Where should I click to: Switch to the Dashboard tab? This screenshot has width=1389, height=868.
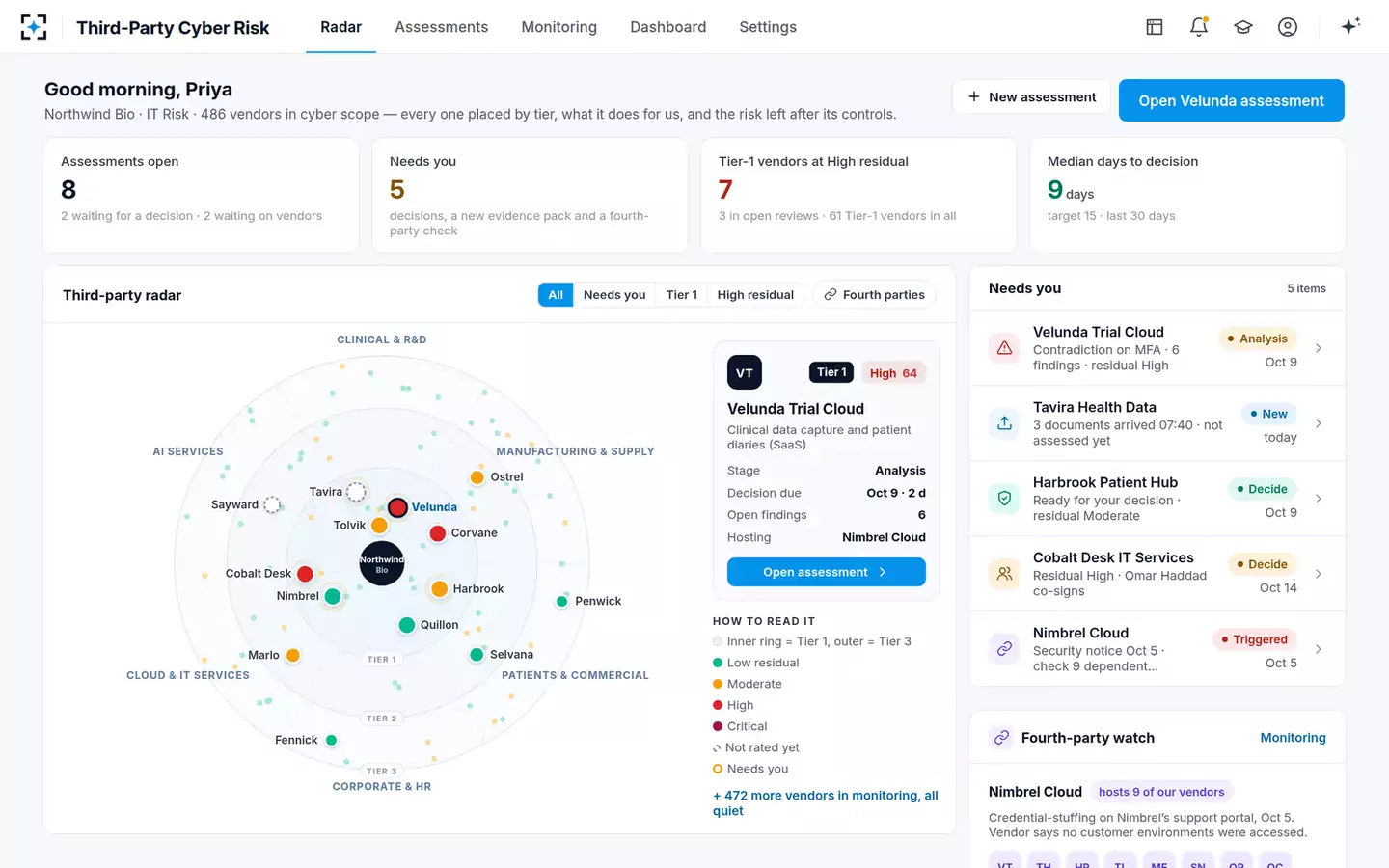point(667,27)
